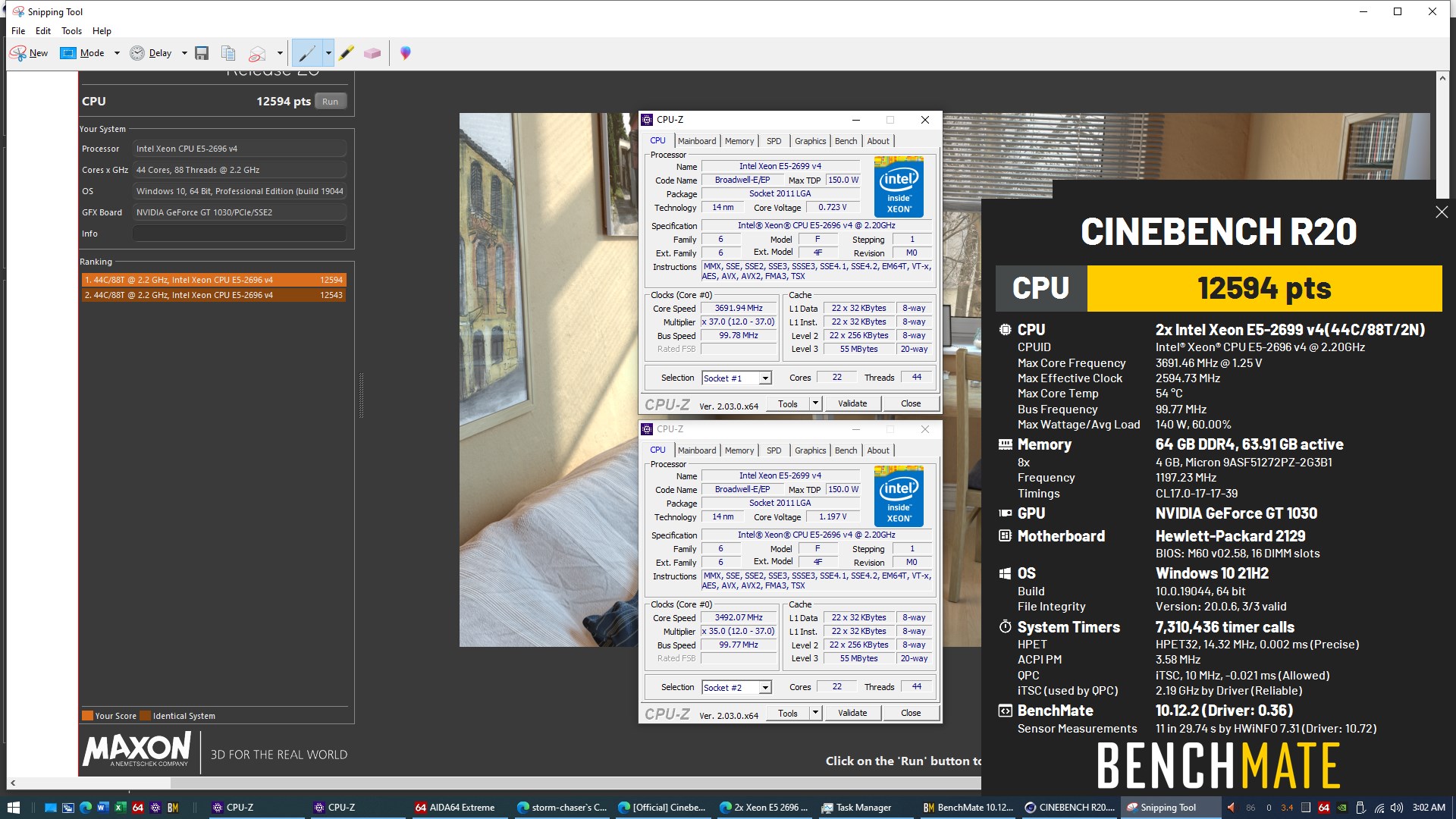This screenshot has height=819, width=1456.
Task: Click pinned Excel icon in taskbar
Action: coord(120,808)
